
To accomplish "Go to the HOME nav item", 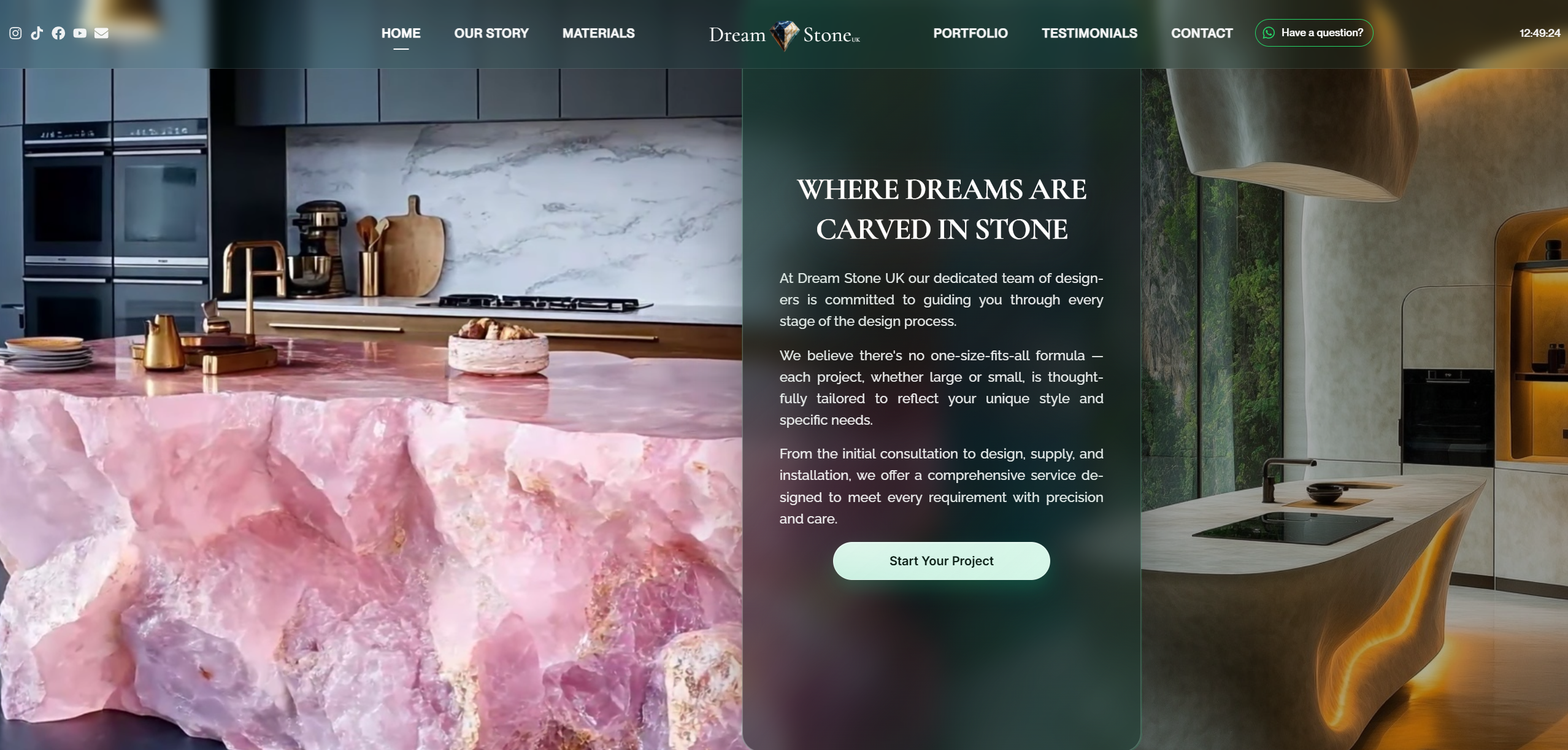I will (401, 33).
